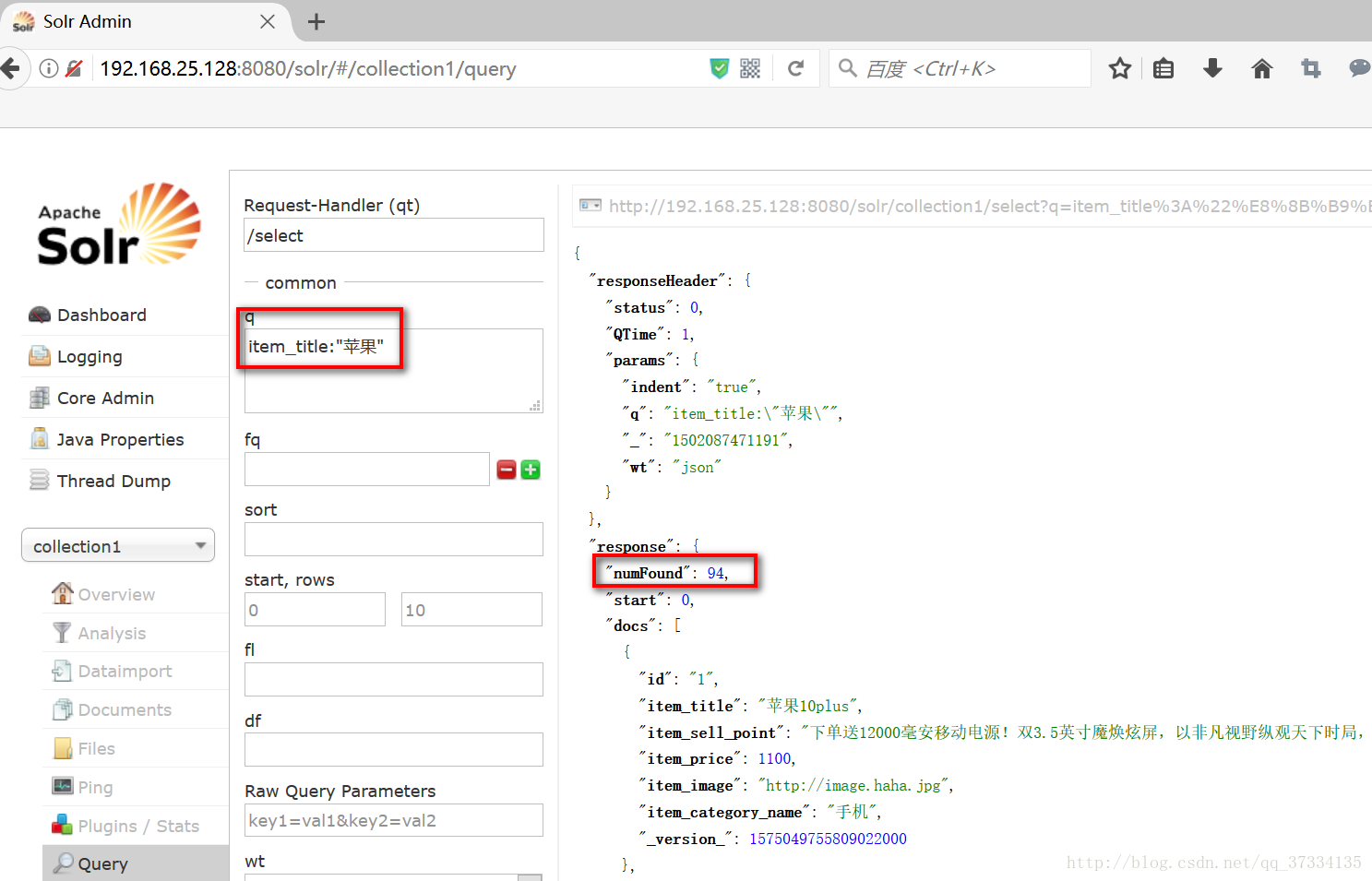Click the Overview house icon
1372x881 pixels.
click(63, 593)
